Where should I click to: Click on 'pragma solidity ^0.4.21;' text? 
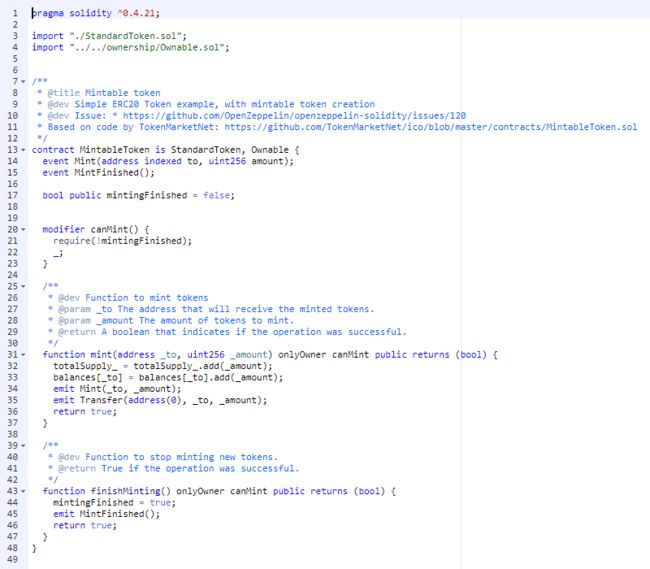coord(96,13)
